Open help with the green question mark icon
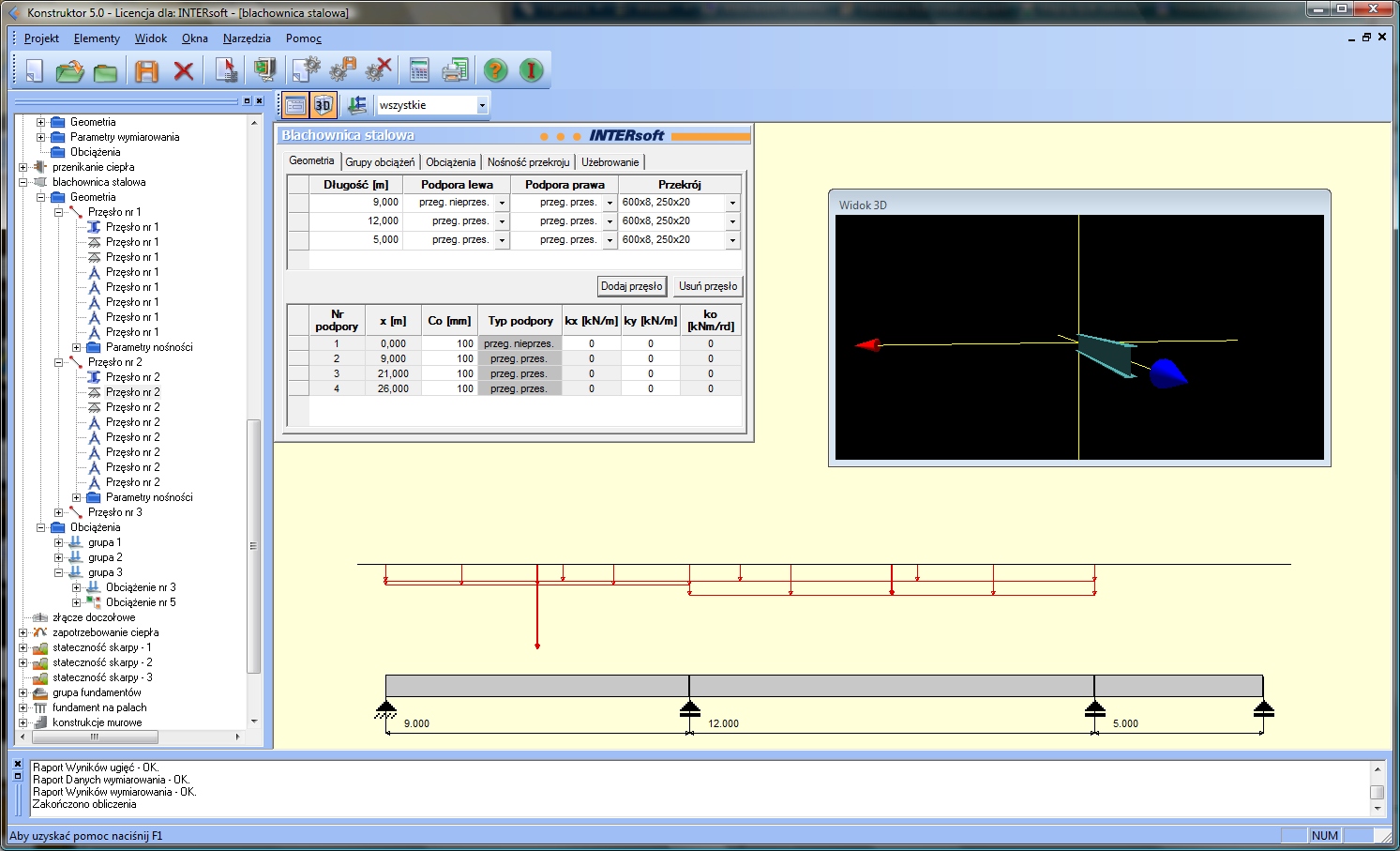 pyautogui.click(x=496, y=70)
